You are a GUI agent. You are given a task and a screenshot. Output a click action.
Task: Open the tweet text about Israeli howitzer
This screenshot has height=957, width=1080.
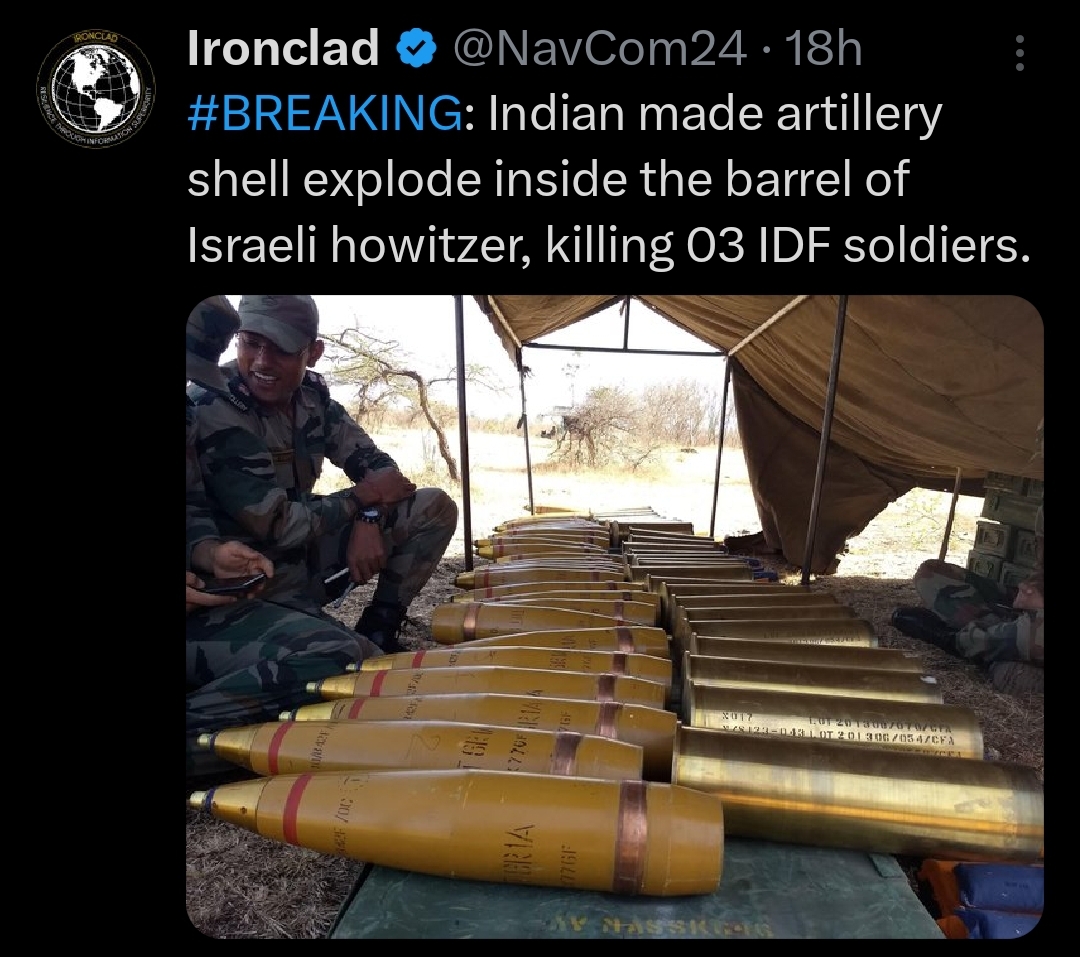pos(609,179)
